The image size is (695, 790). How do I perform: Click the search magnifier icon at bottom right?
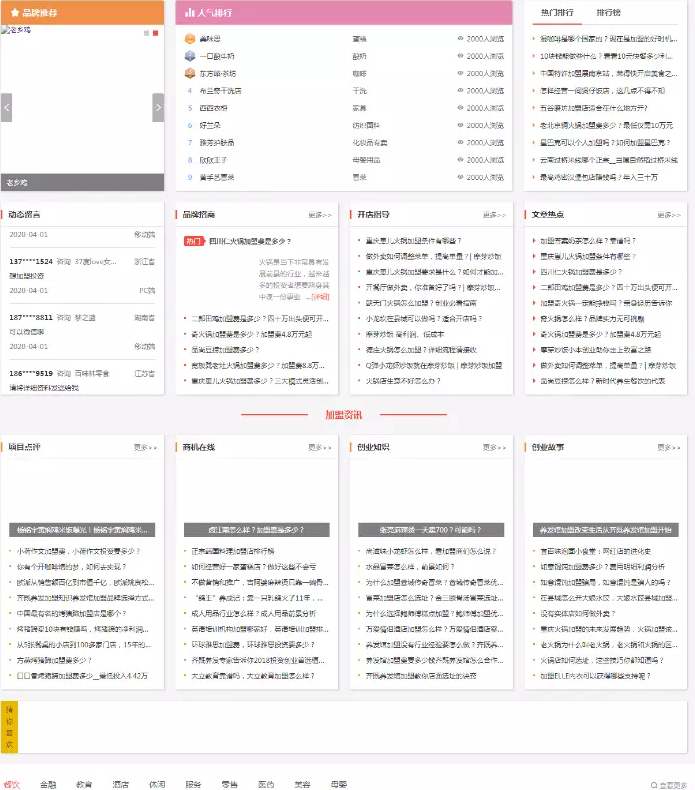coord(654,785)
